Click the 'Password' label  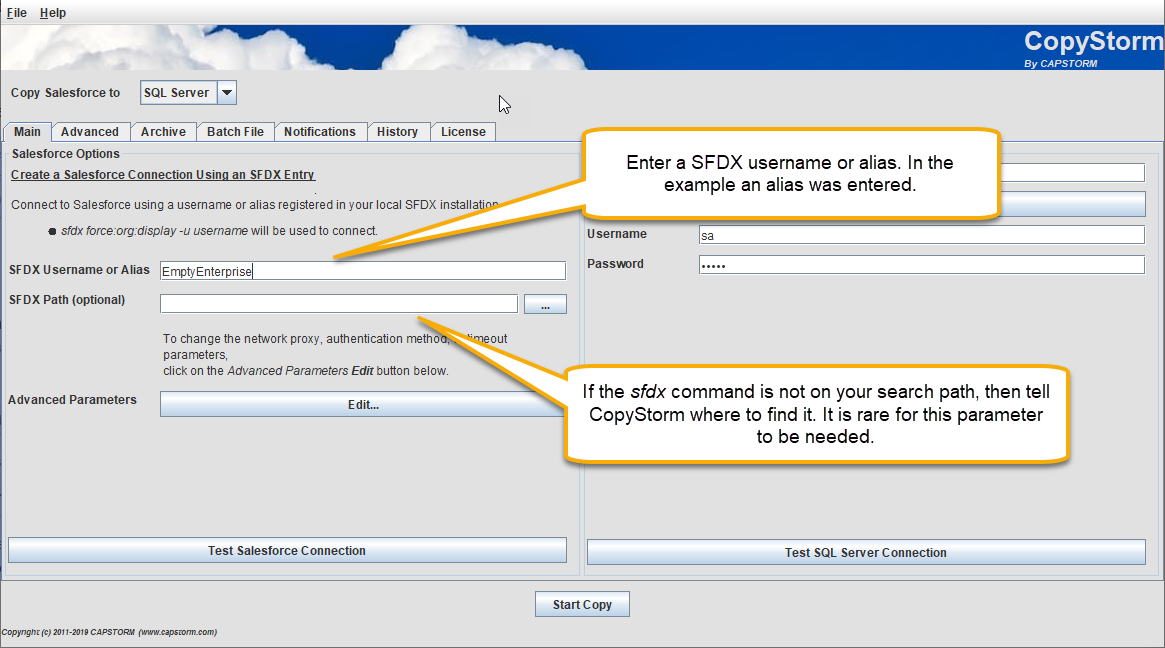(615, 264)
